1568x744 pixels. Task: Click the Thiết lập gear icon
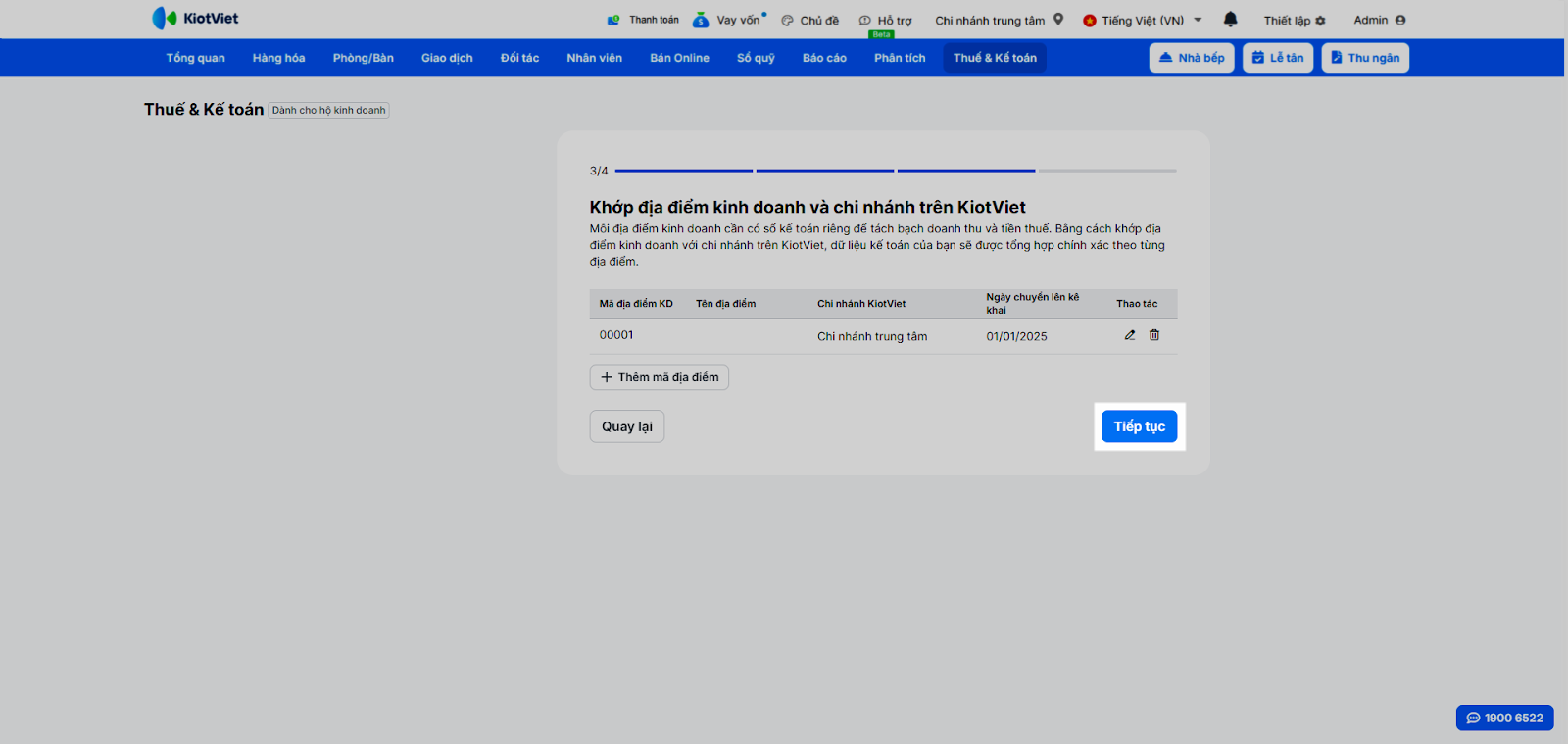(1320, 21)
